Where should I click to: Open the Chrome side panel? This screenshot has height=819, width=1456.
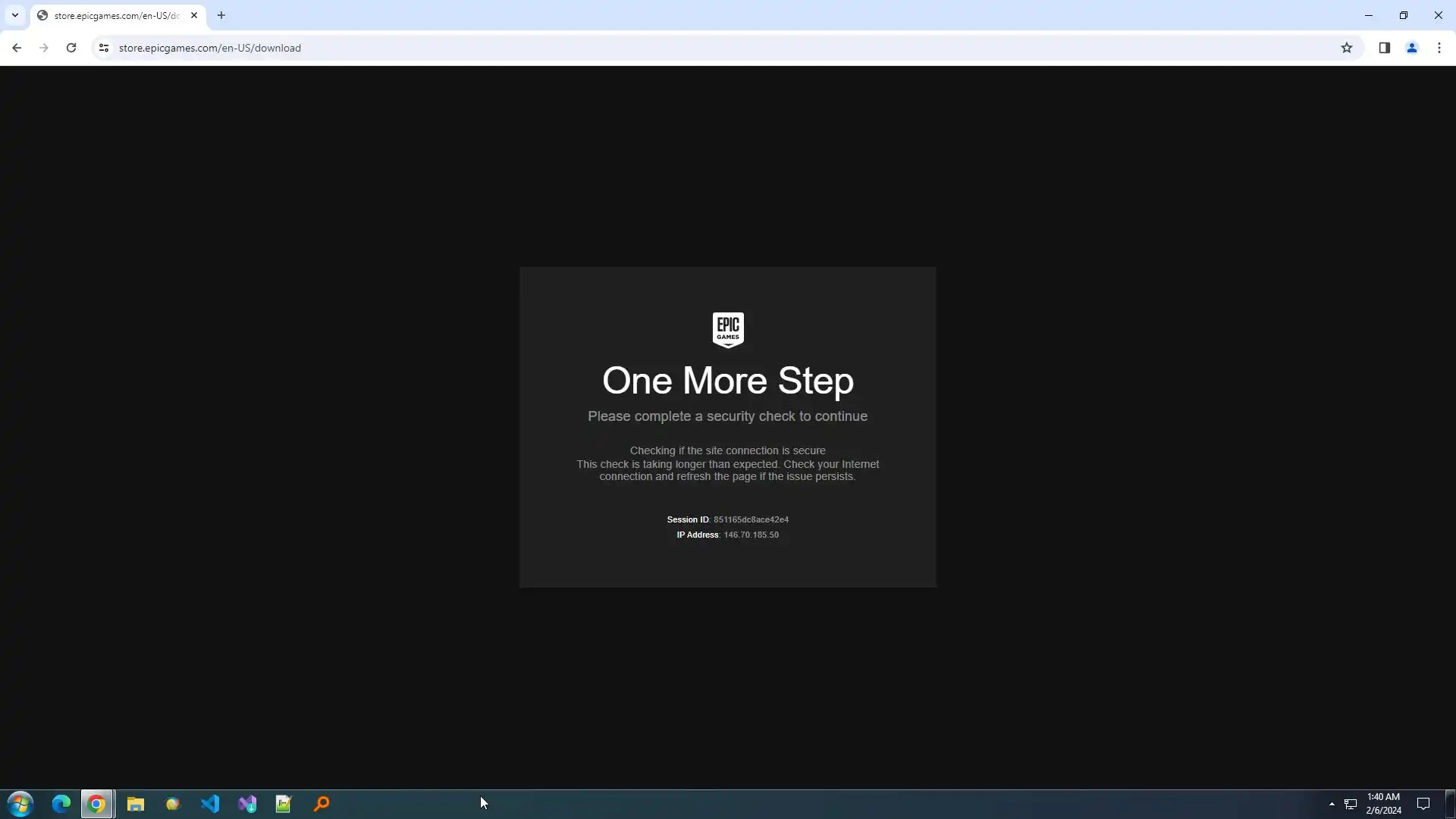coord(1384,48)
